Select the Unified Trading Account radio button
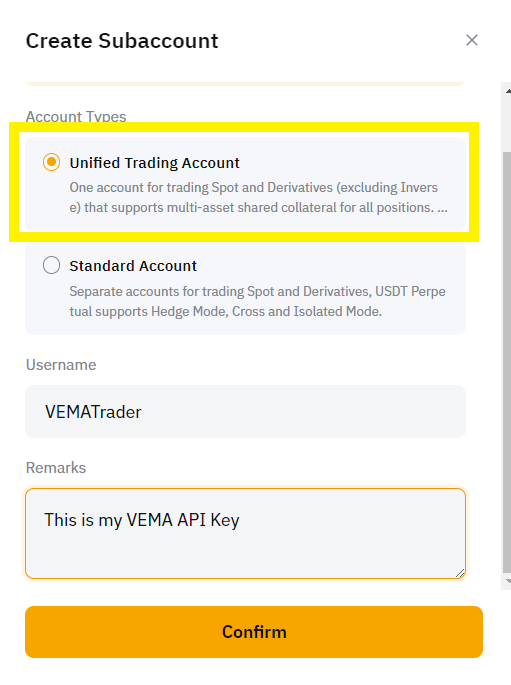The height and width of the screenshot is (685, 511). (x=52, y=162)
